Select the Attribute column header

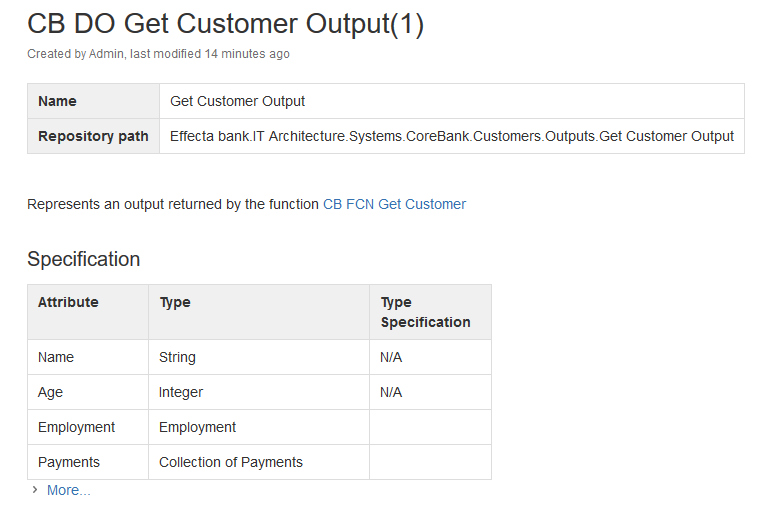click(x=88, y=312)
